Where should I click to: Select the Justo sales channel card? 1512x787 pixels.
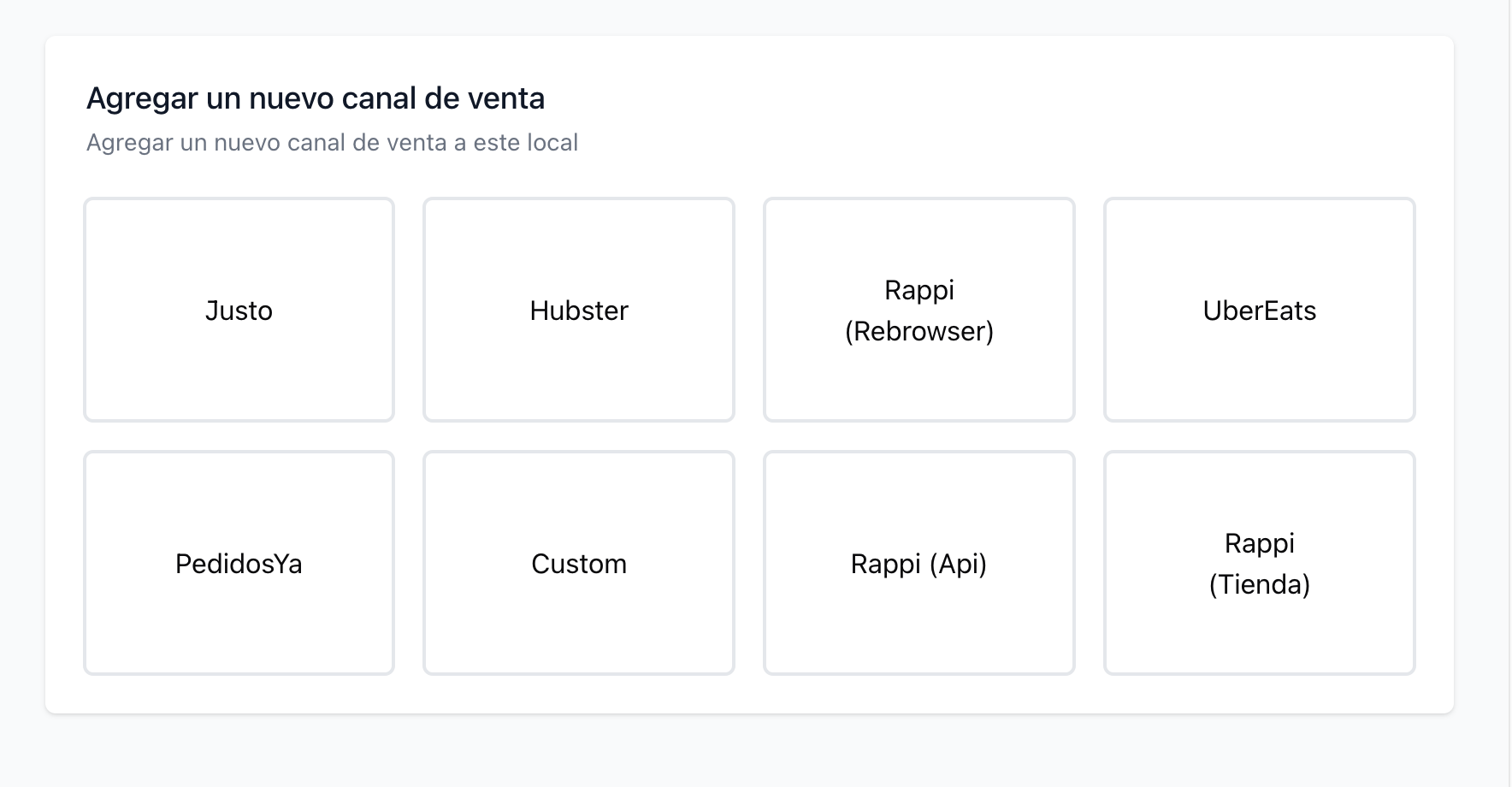(x=239, y=310)
